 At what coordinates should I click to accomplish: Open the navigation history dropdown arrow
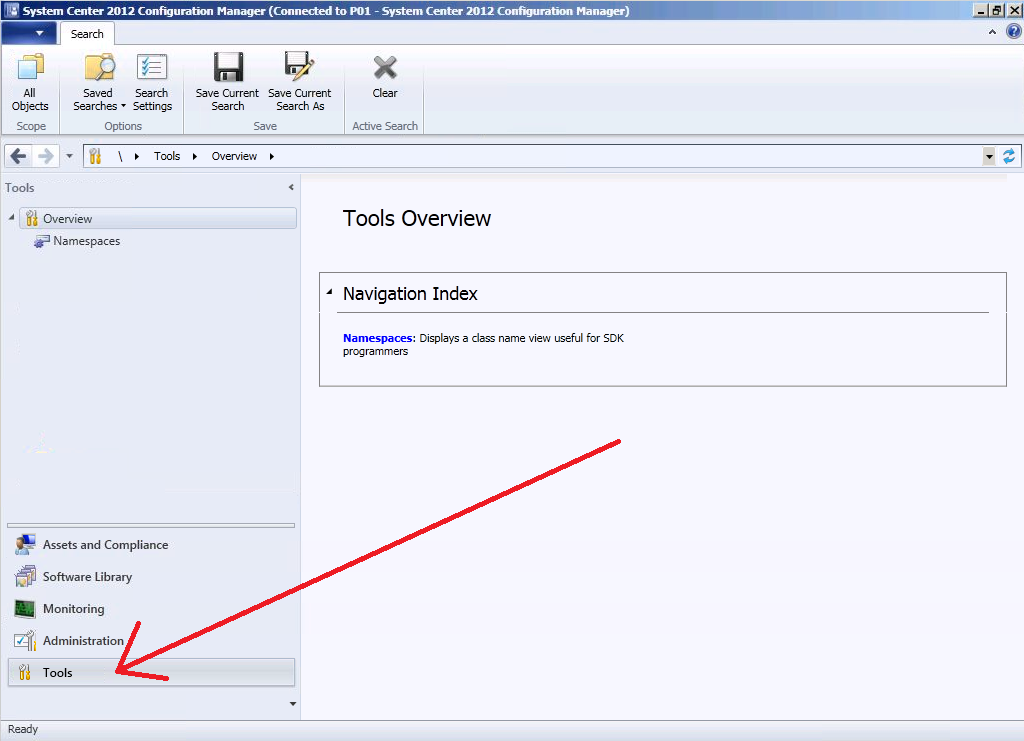(69, 156)
